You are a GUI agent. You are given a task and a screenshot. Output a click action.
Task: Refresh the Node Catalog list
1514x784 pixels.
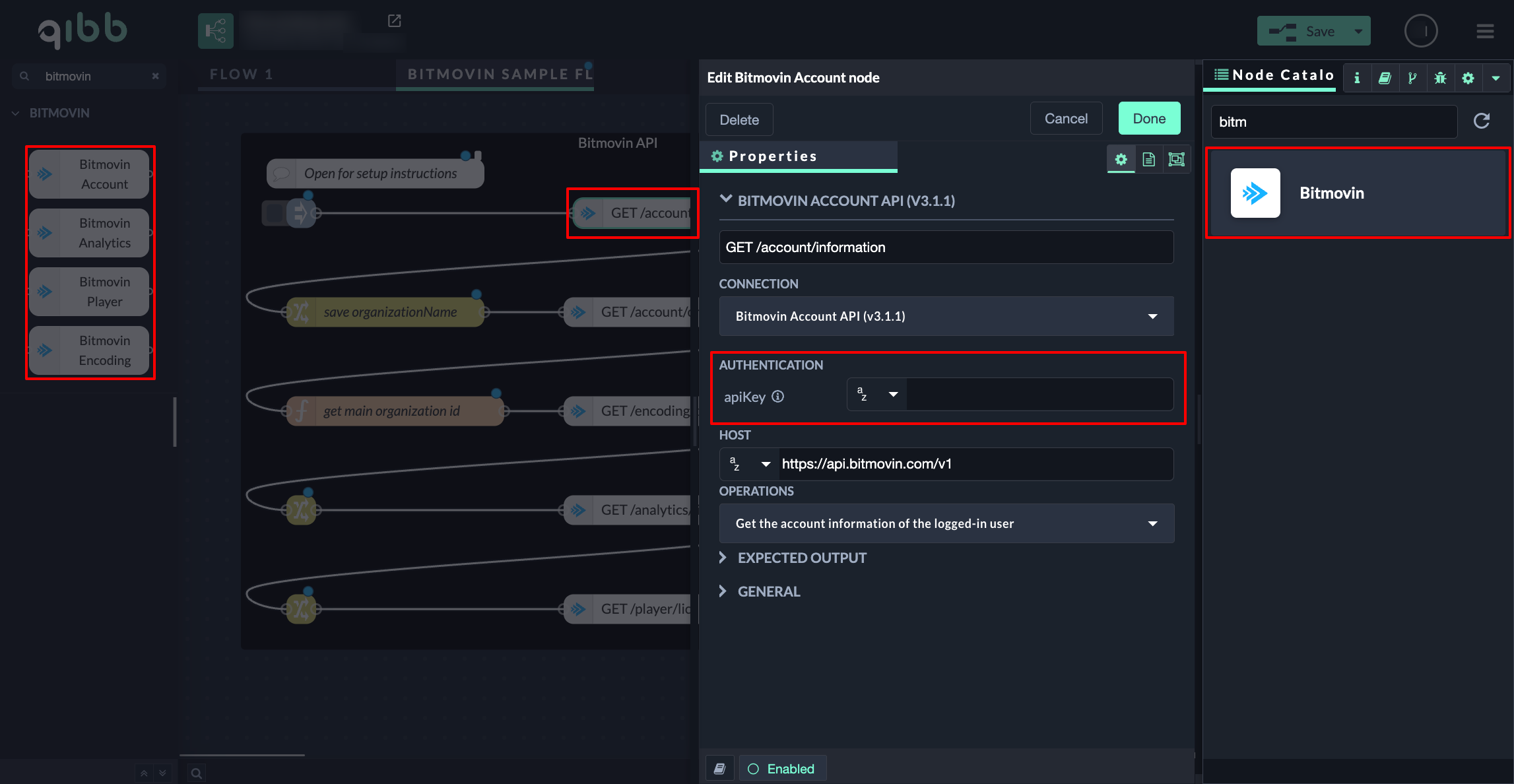pos(1482,121)
